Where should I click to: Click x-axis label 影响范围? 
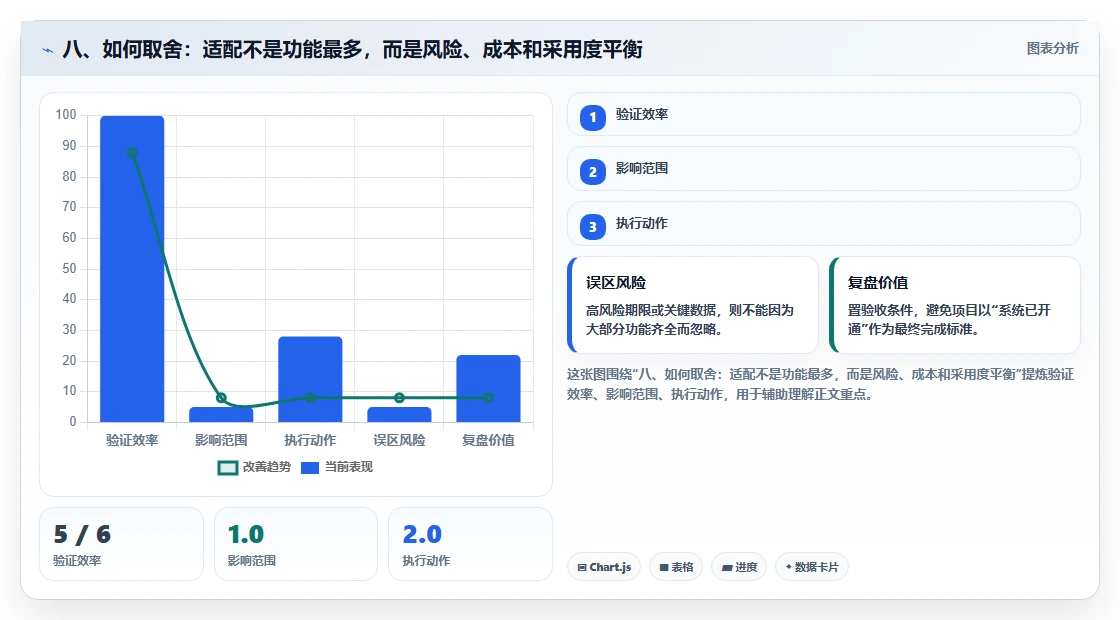point(221,441)
